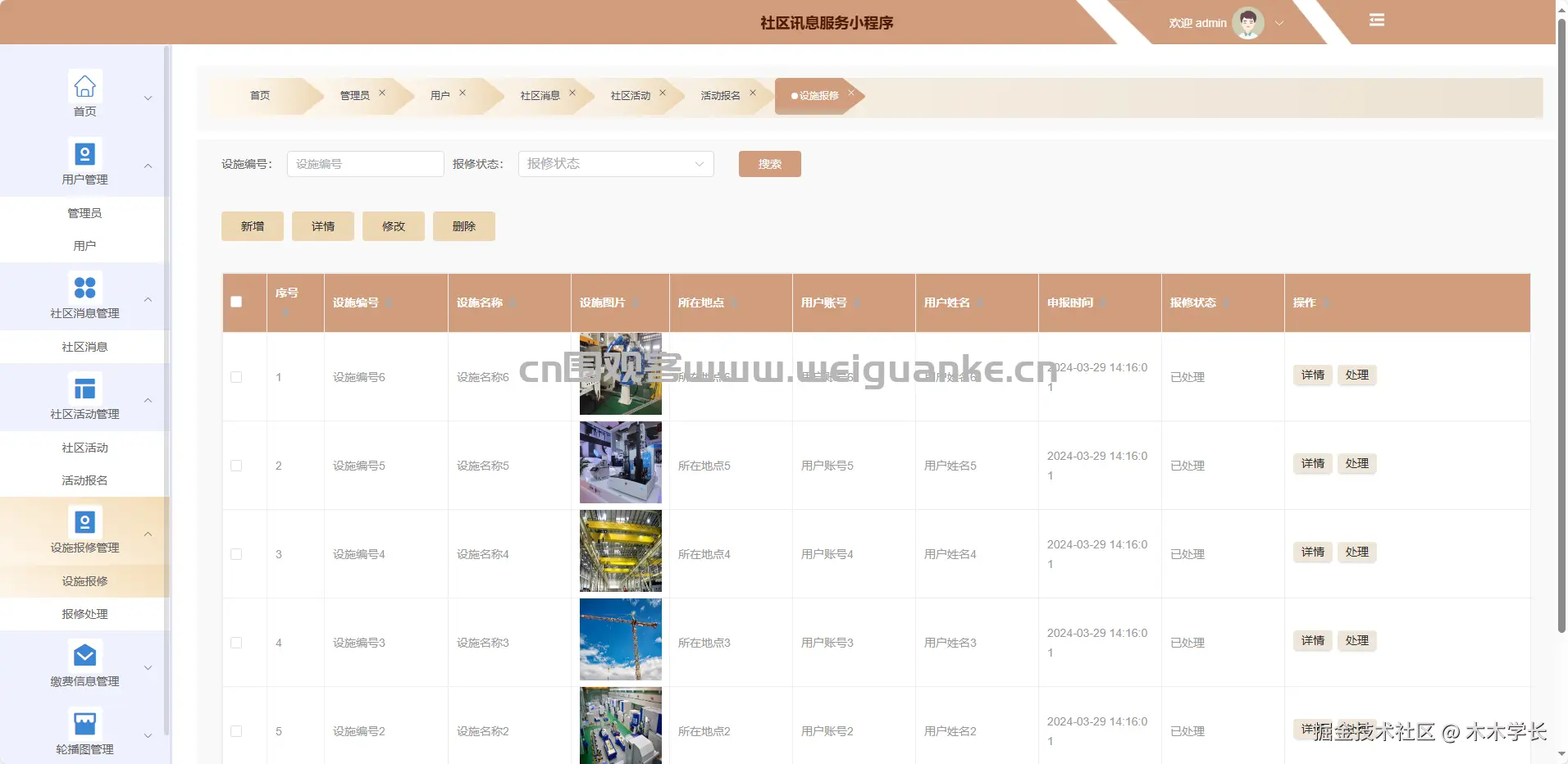The width and height of the screenshot is (1568, 764).
Task: Click the hamburger menu icon top right
Action: pyautogui.click(x=1376, y=20)
